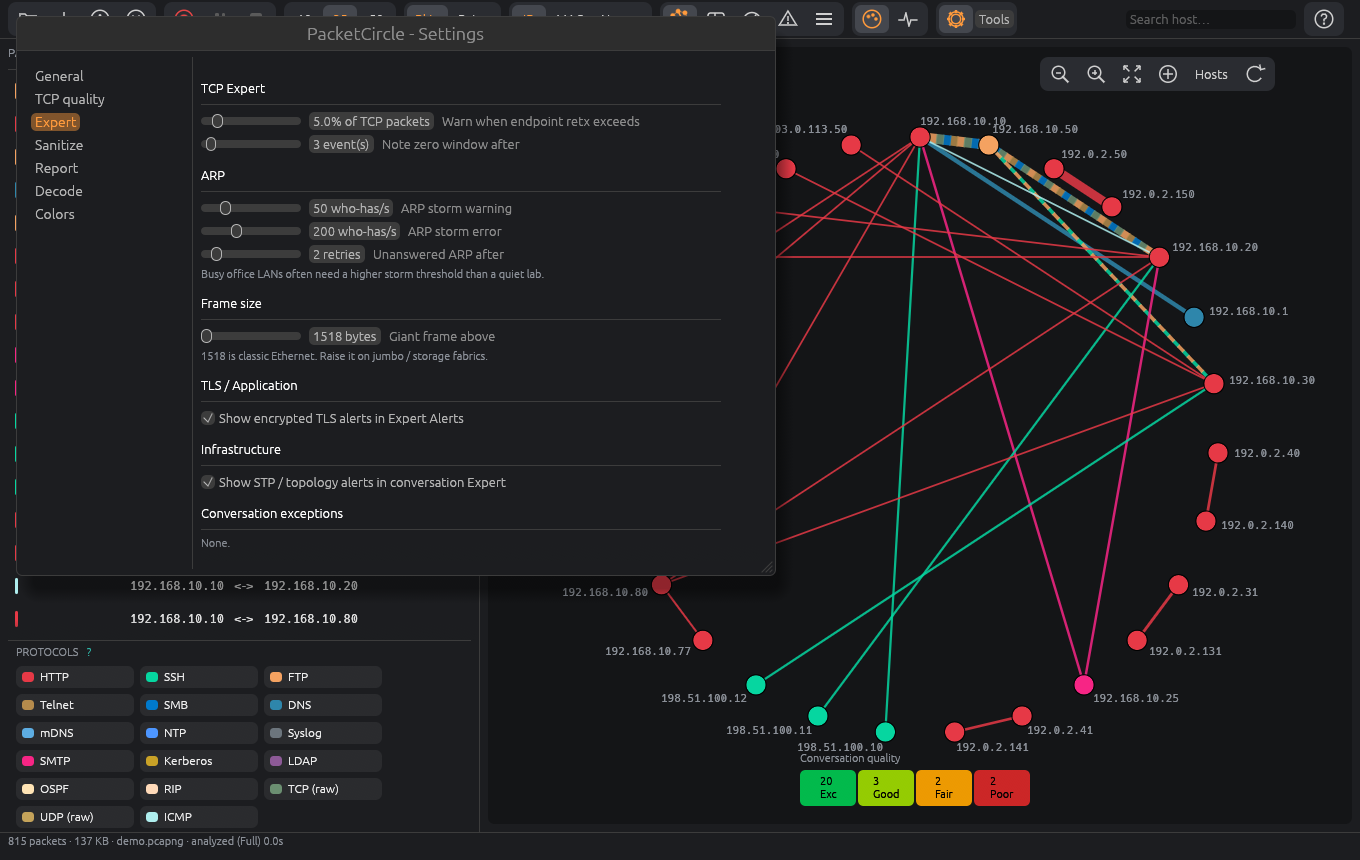Open the hamburger menu in the top toolbar

point(824,19)
